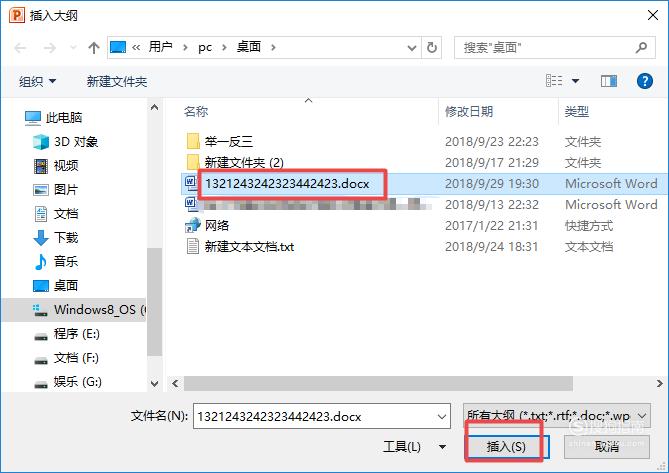Select the 3D 对象 folder in sidebar

pyautogui.click(x=65, y=142)
